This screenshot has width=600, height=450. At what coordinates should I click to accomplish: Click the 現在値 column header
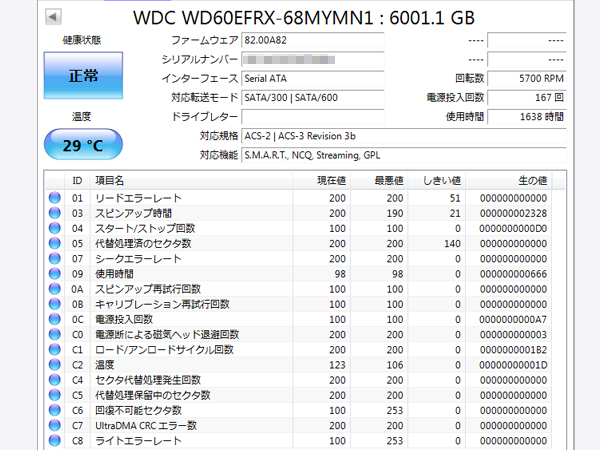coord(322,181)
